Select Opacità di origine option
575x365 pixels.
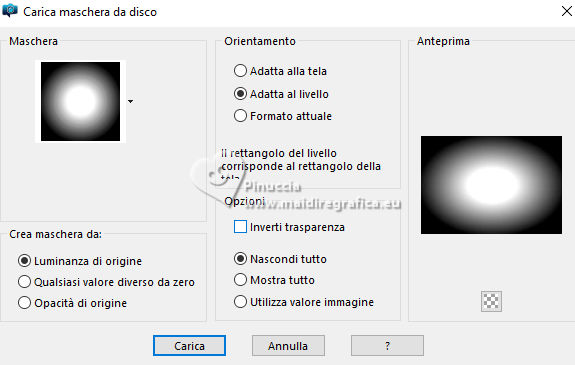[24, 303]
